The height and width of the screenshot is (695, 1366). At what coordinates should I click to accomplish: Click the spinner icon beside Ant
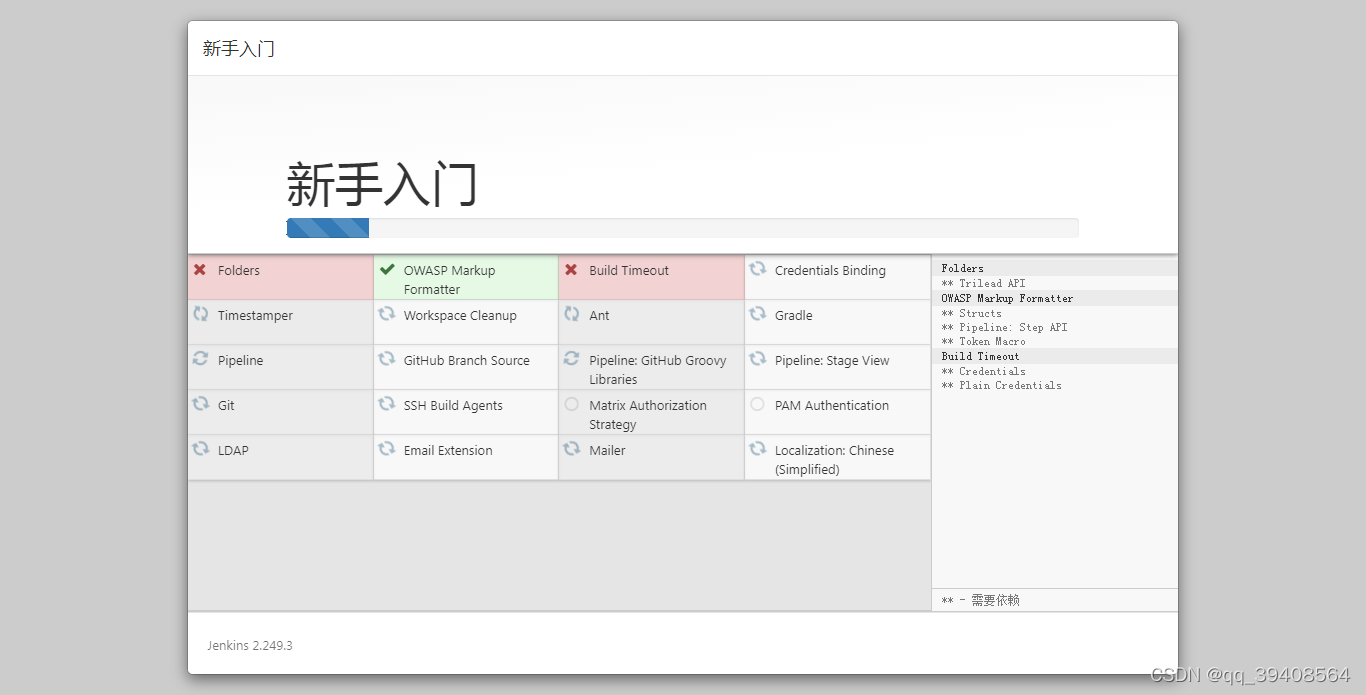571,314
